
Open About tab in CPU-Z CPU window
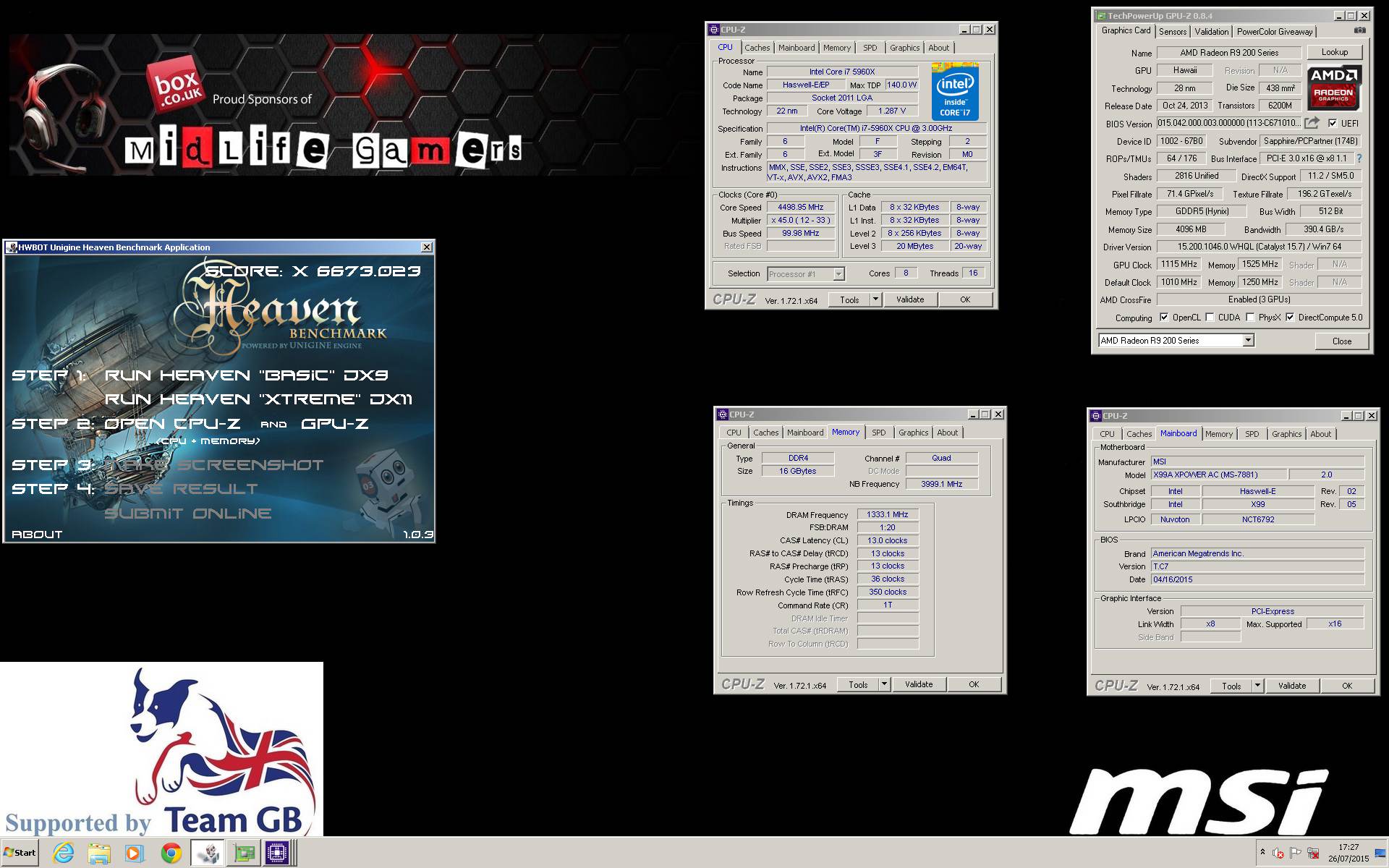pos(938,48)
